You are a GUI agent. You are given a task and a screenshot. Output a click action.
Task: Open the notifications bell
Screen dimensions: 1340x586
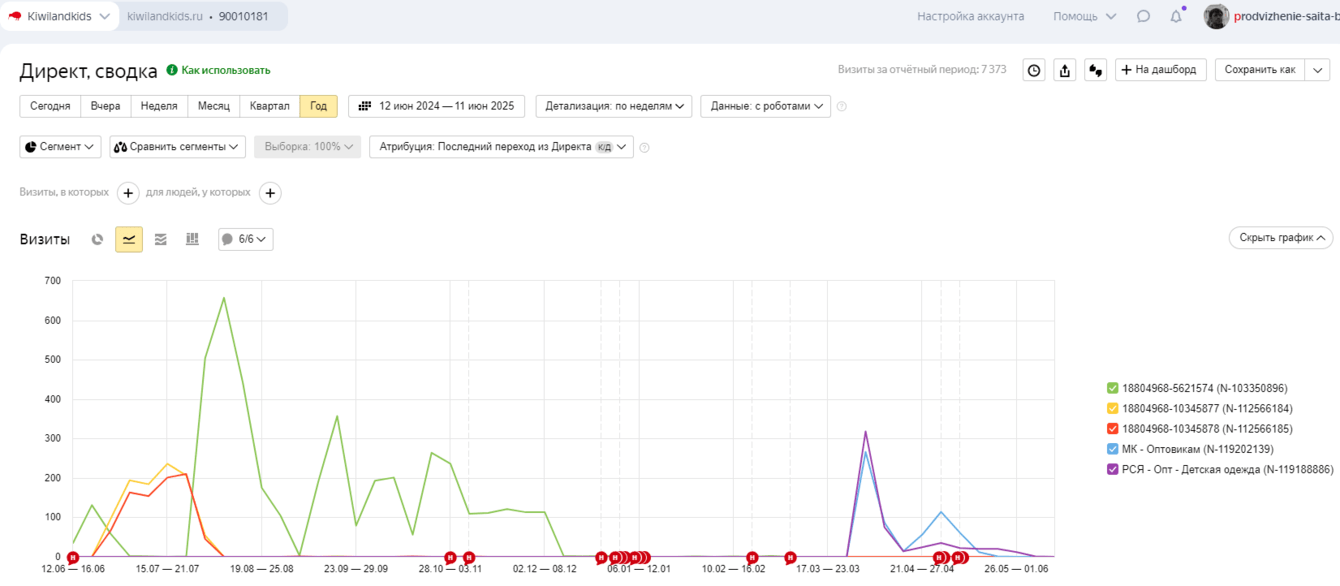(x=1177, y=16)
